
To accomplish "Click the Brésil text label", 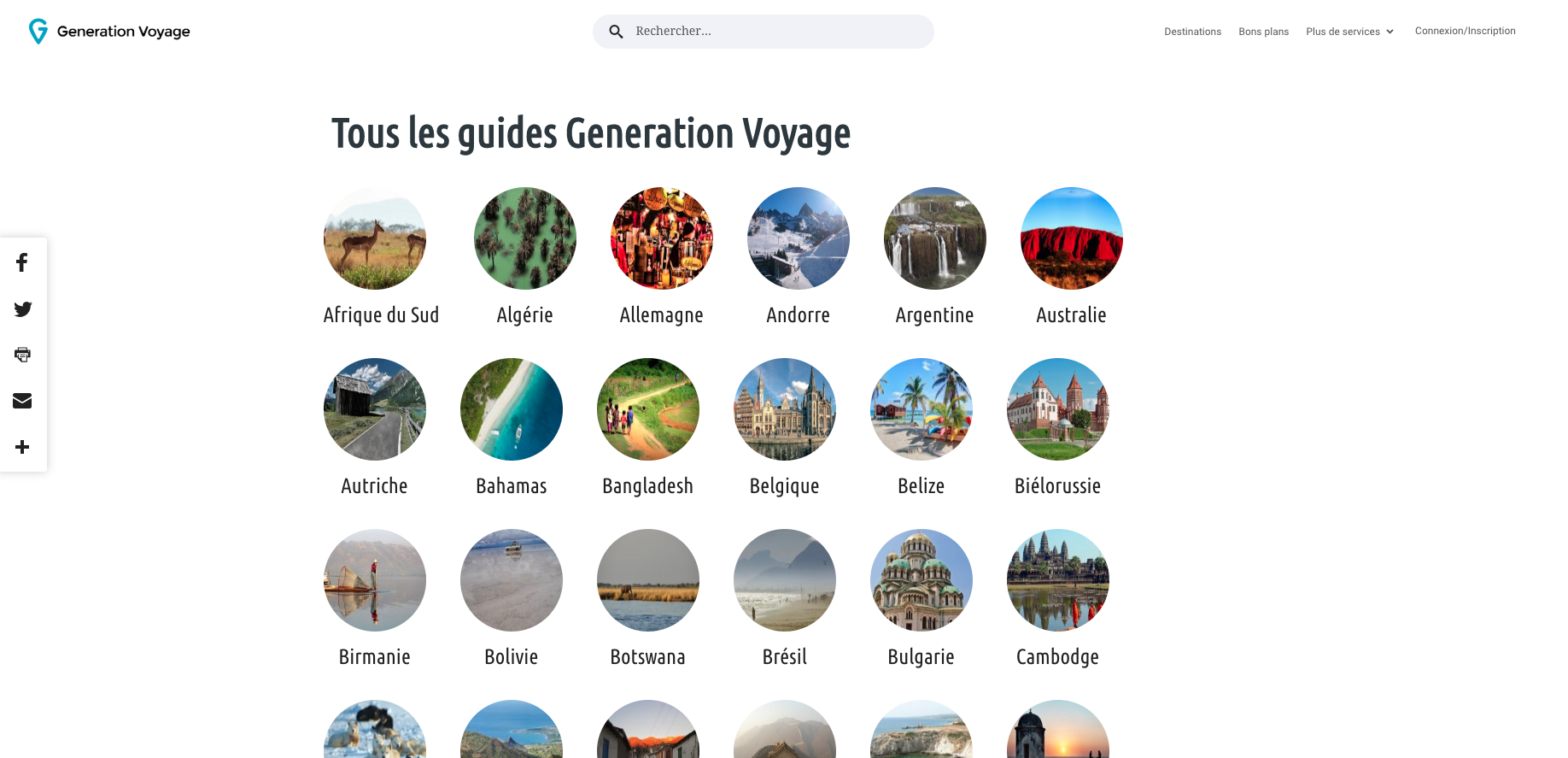I will (785, 657).
